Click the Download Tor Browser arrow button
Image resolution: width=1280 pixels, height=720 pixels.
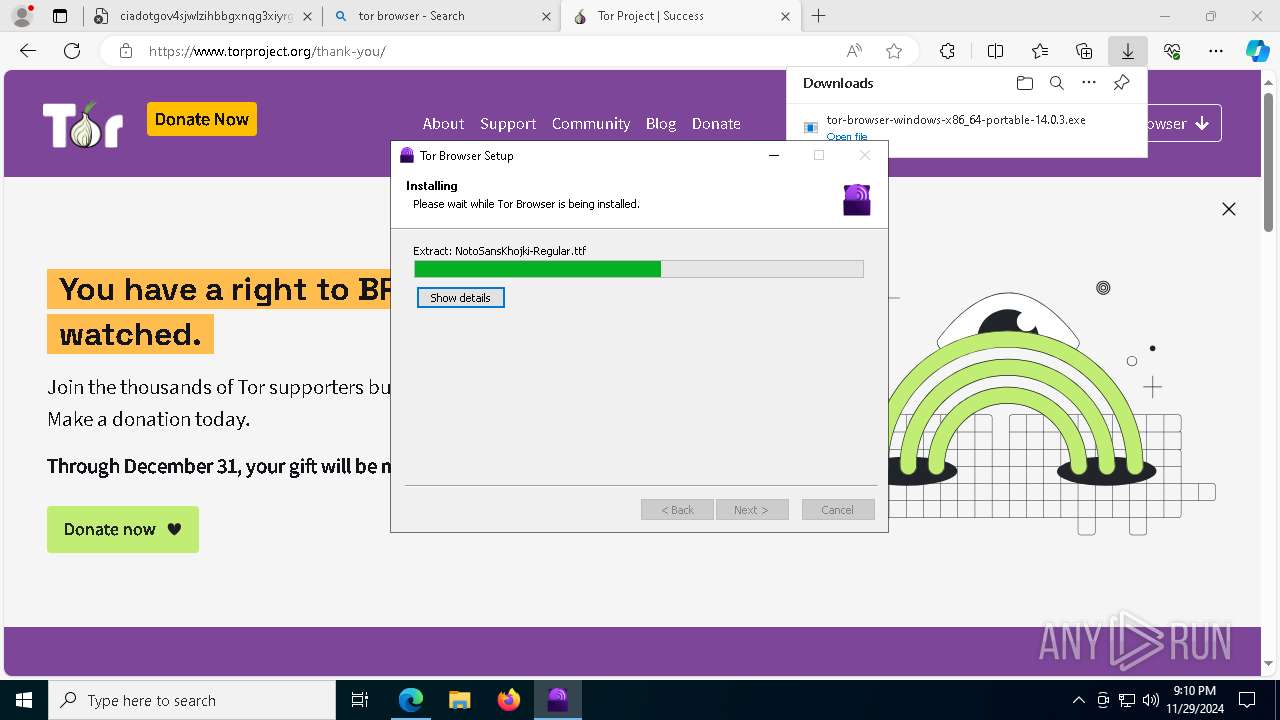(1184, 124)
